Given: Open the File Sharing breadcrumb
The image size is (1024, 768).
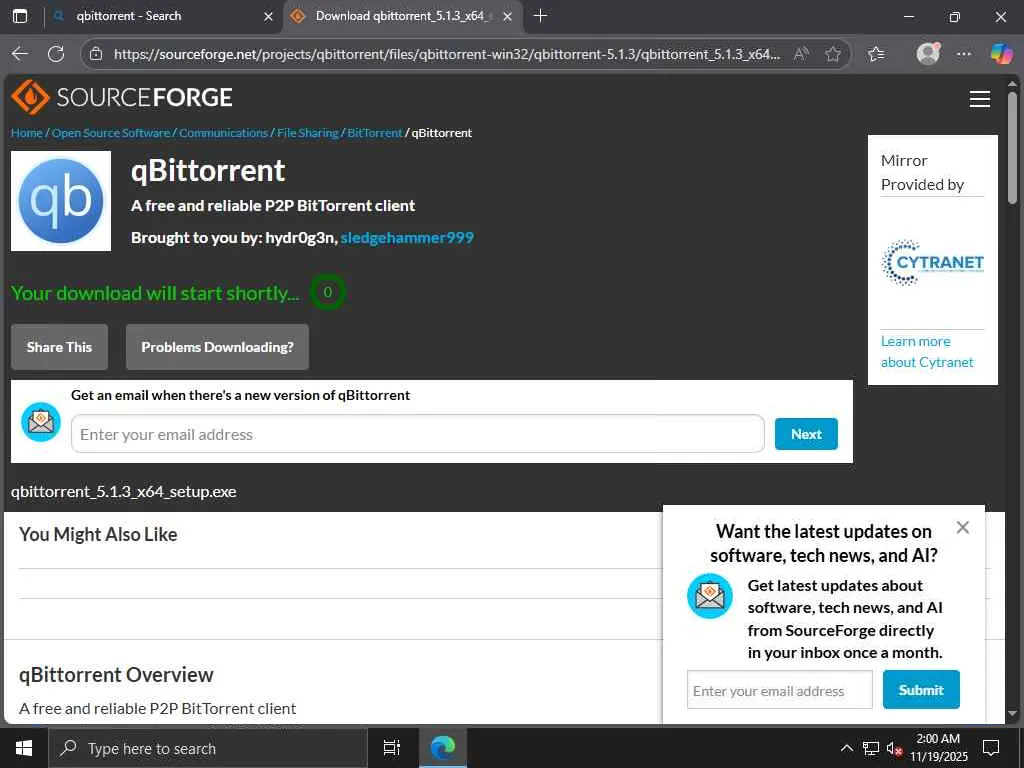Looking at the screenshot, I should [x=308, y=133].
